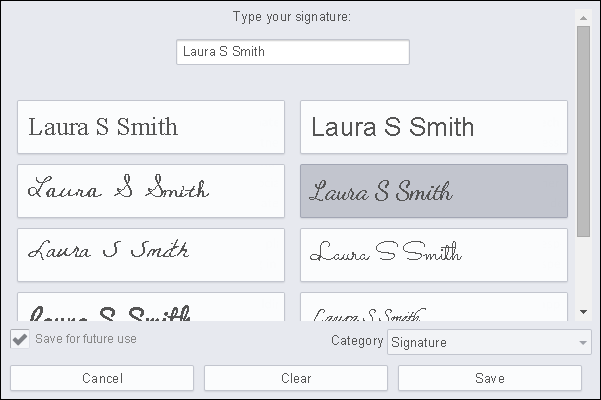
Task: Choose the serif font Laura S Smith signature
Action: point(150,127)
